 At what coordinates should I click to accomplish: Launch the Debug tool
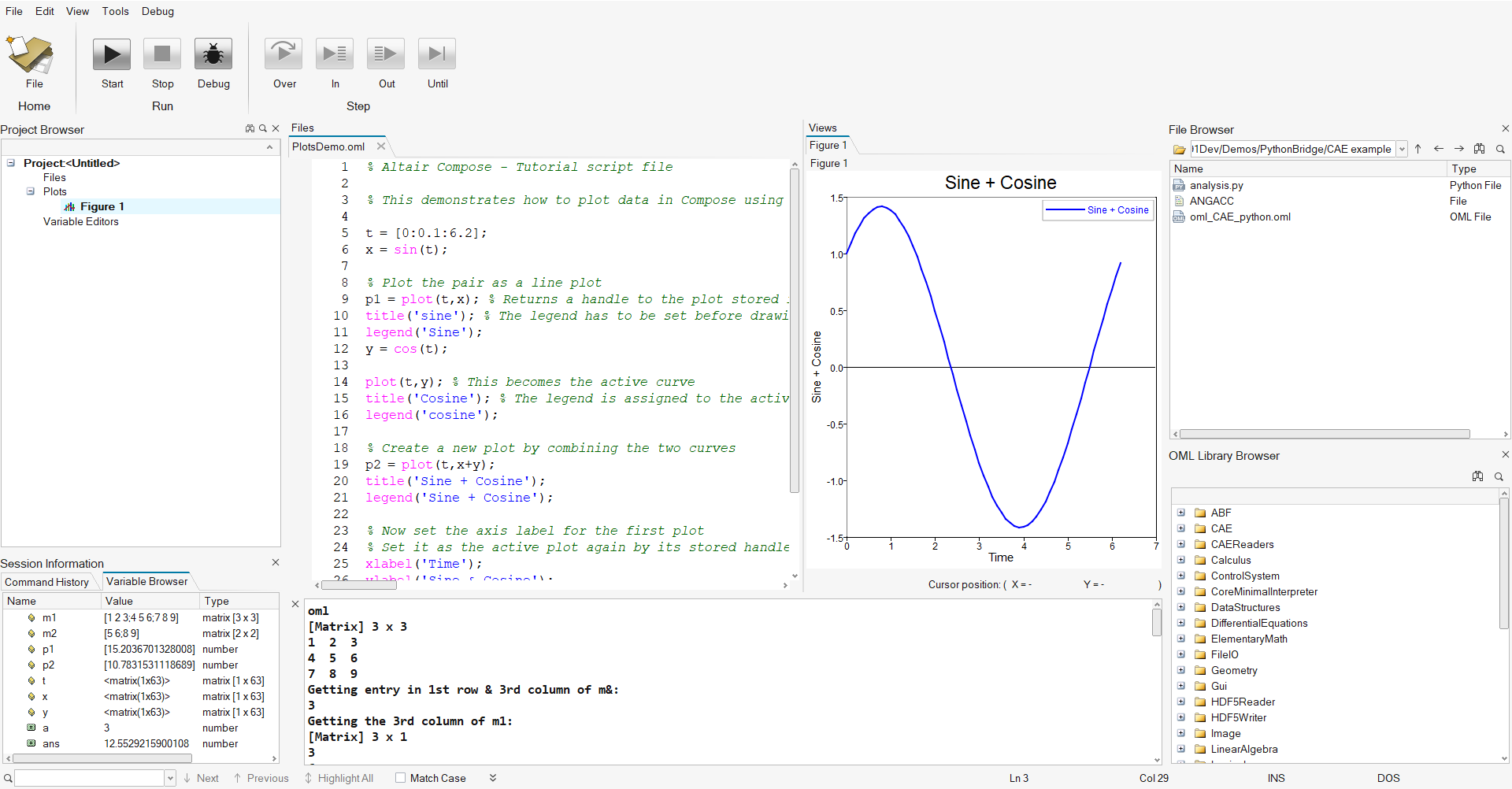pyautogui.click(x=213, y=54)
